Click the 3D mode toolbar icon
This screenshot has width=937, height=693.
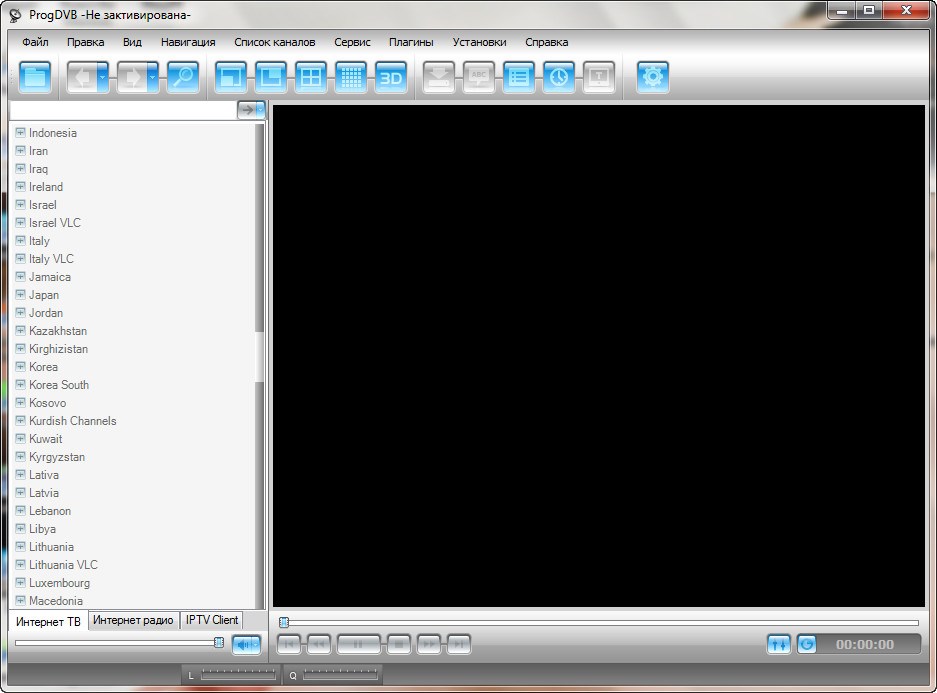pyautogui.click(x=391, y=78)
